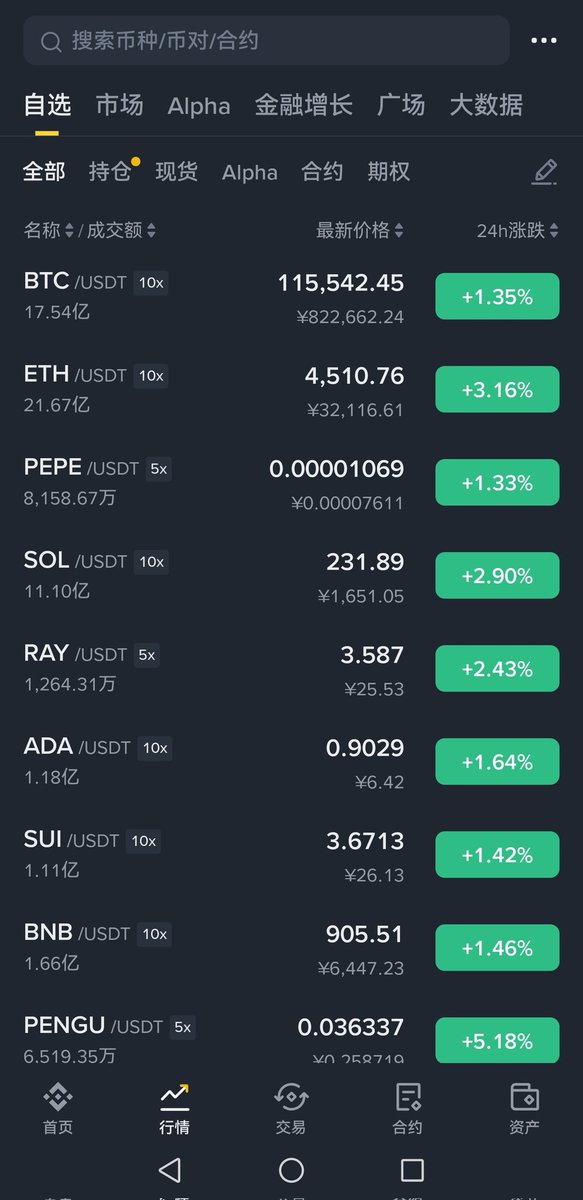Sort list by 最新价格 column
This screenshot has height=1200, width=583.
[x=360, y=231]
